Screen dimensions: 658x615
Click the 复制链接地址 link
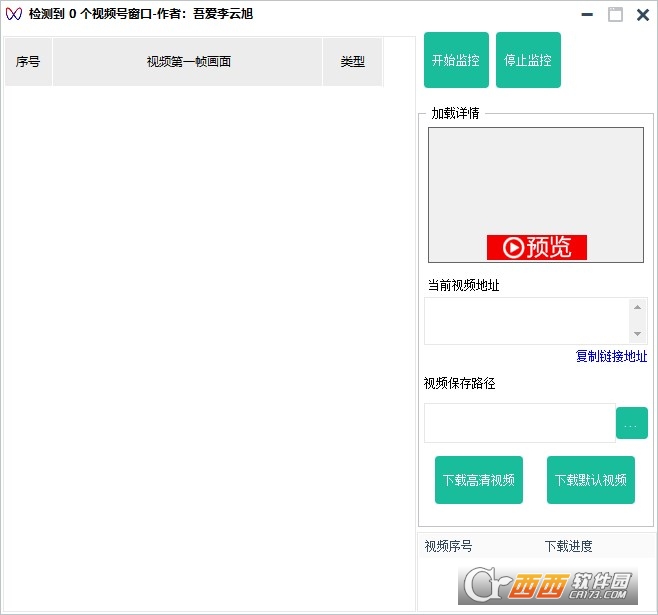[x=611, y=356]
